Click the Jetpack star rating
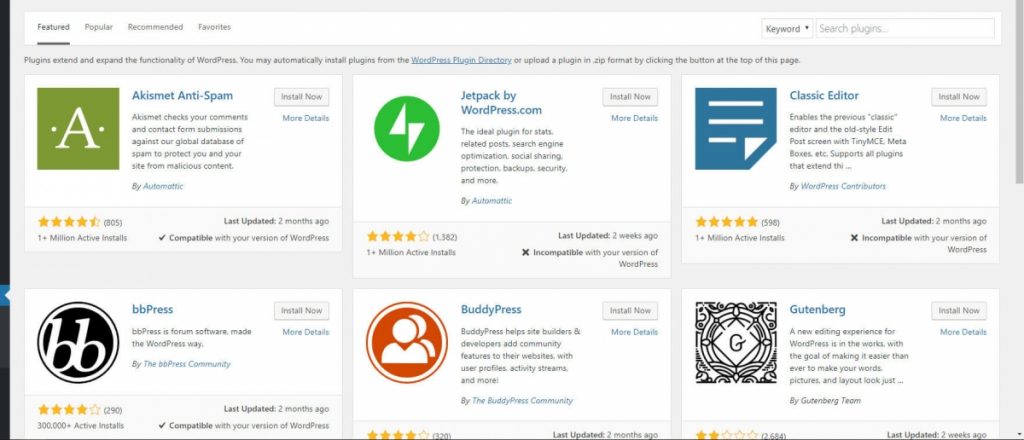This screenshot has width=1024, height=440. click(x=398, y=236)
